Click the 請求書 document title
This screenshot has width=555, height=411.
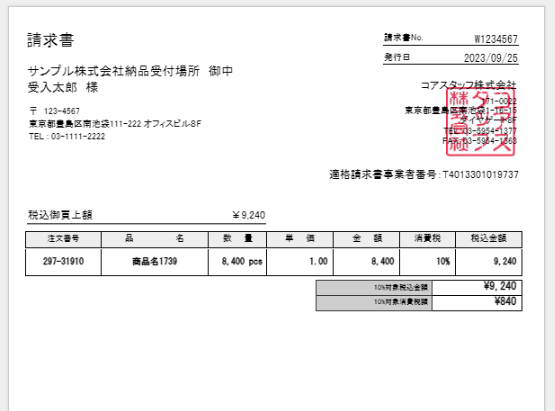point(51,40)
